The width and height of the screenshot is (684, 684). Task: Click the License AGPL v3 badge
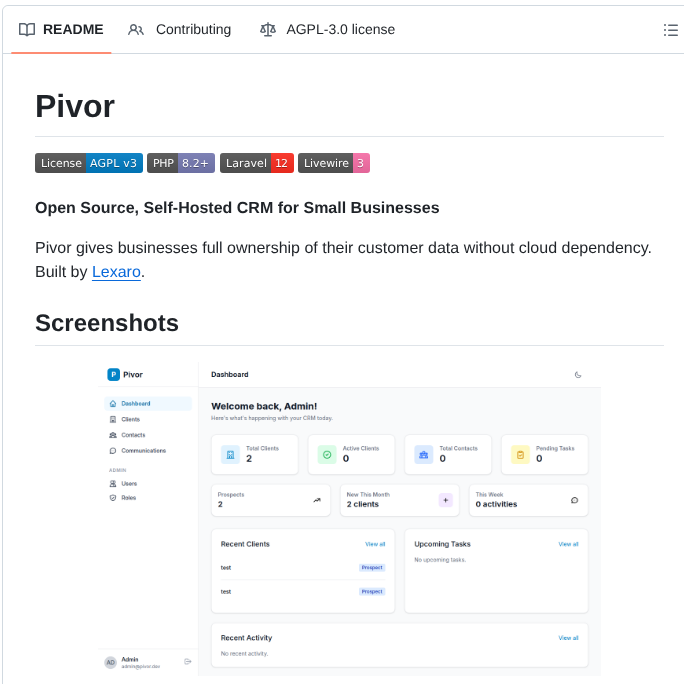(89, 163)
